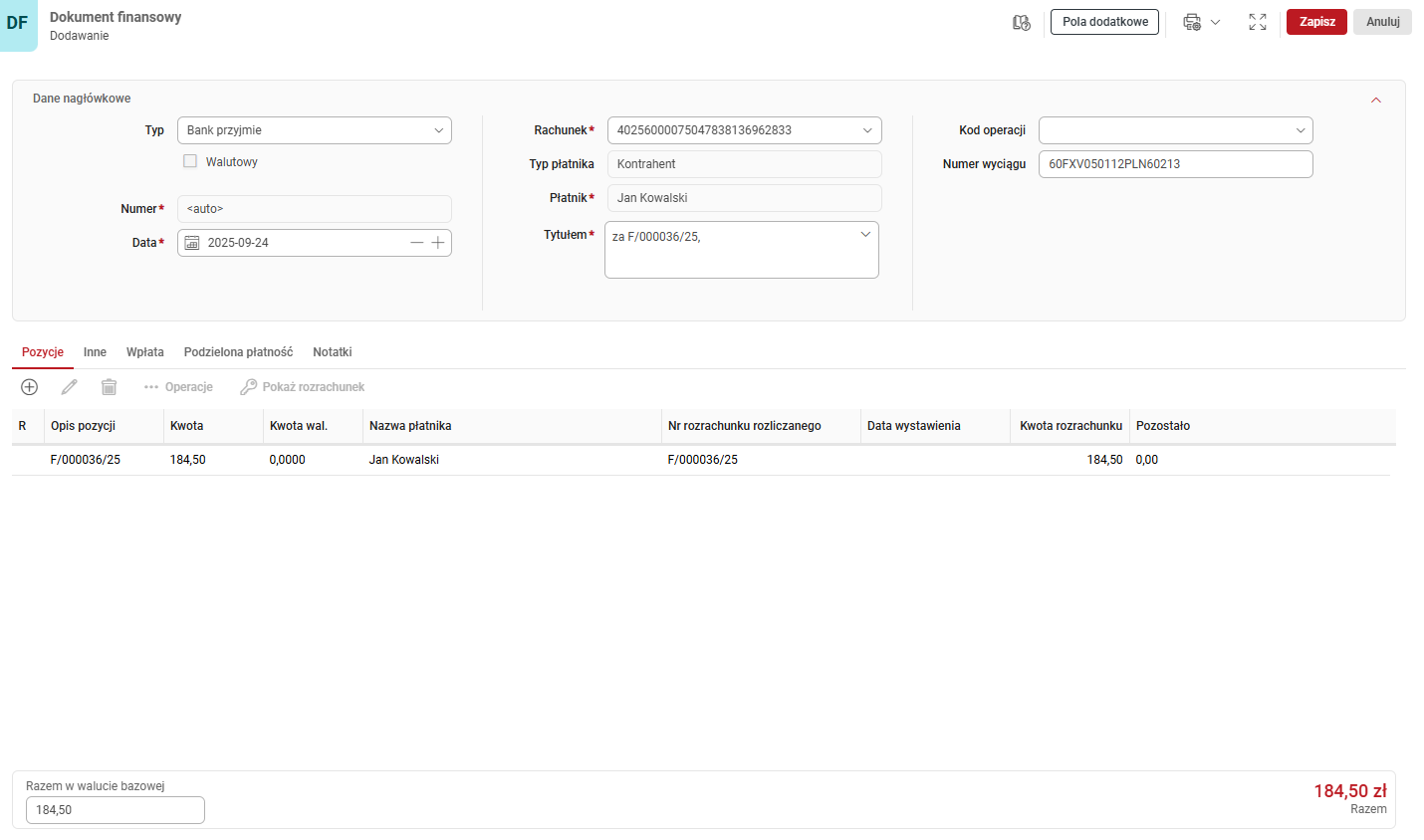Select the F/000036/25 row in Pozycje

tap(398, 459)
